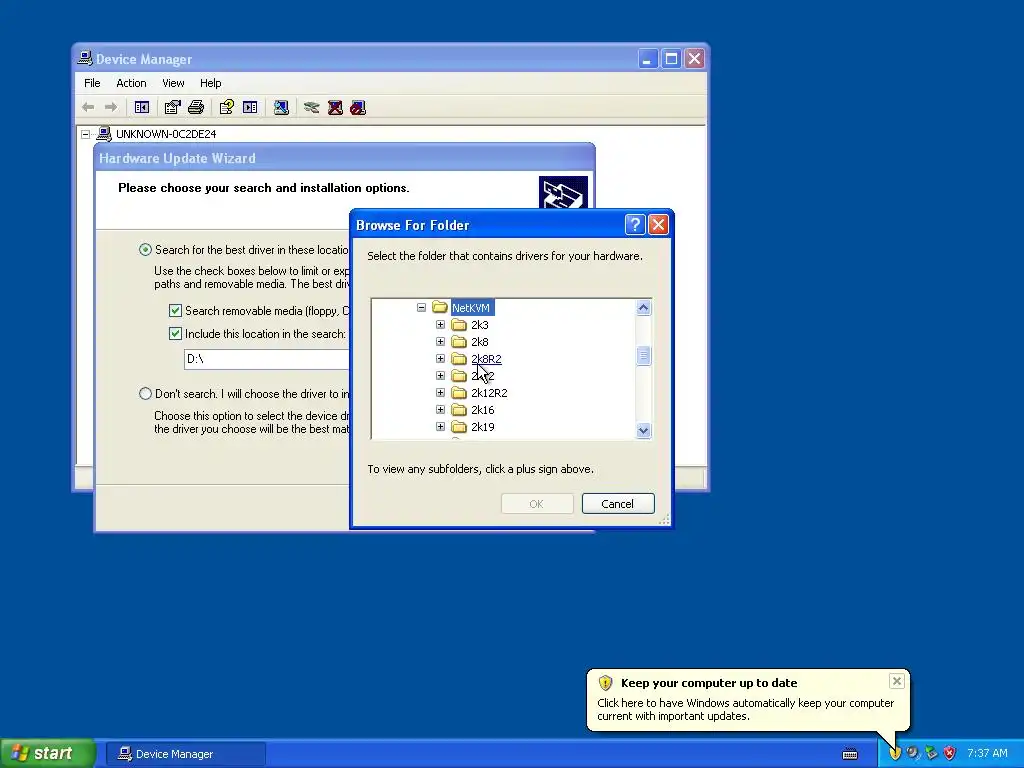Click the NetKVM folder icon
Screen dimensions: 1024x768
pos(440,308)
